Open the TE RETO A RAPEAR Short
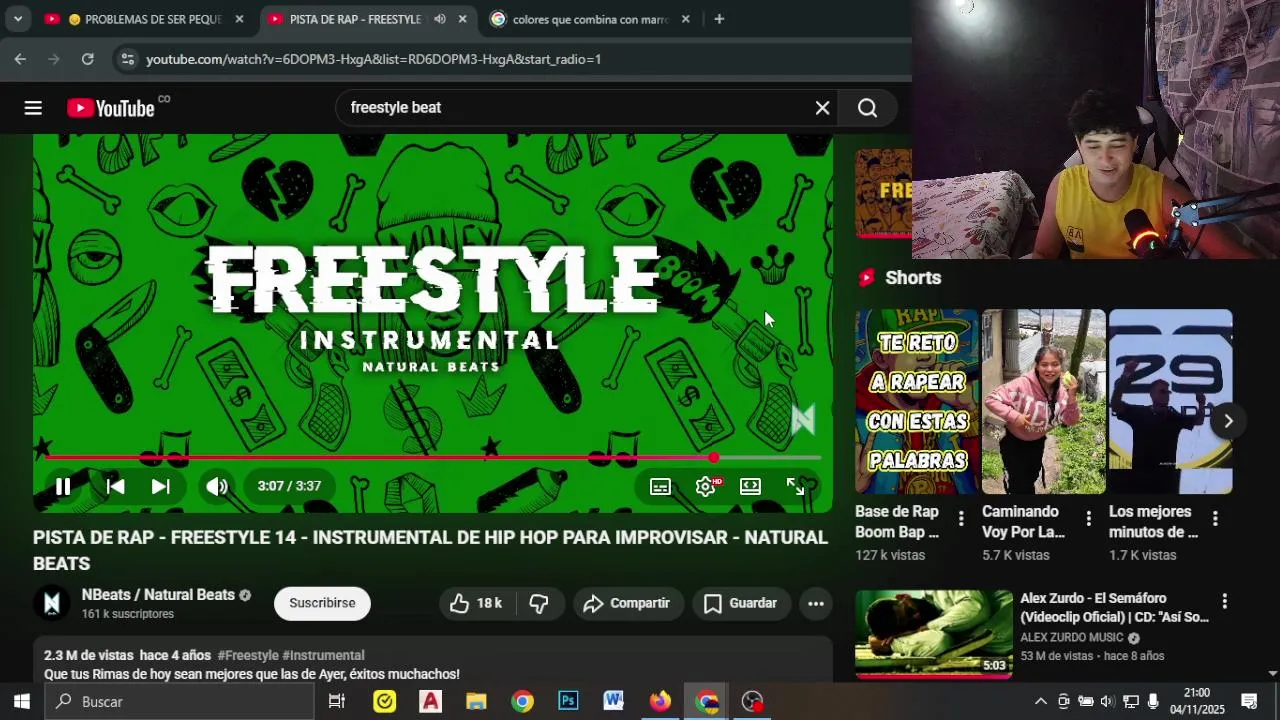 [917, 401]
